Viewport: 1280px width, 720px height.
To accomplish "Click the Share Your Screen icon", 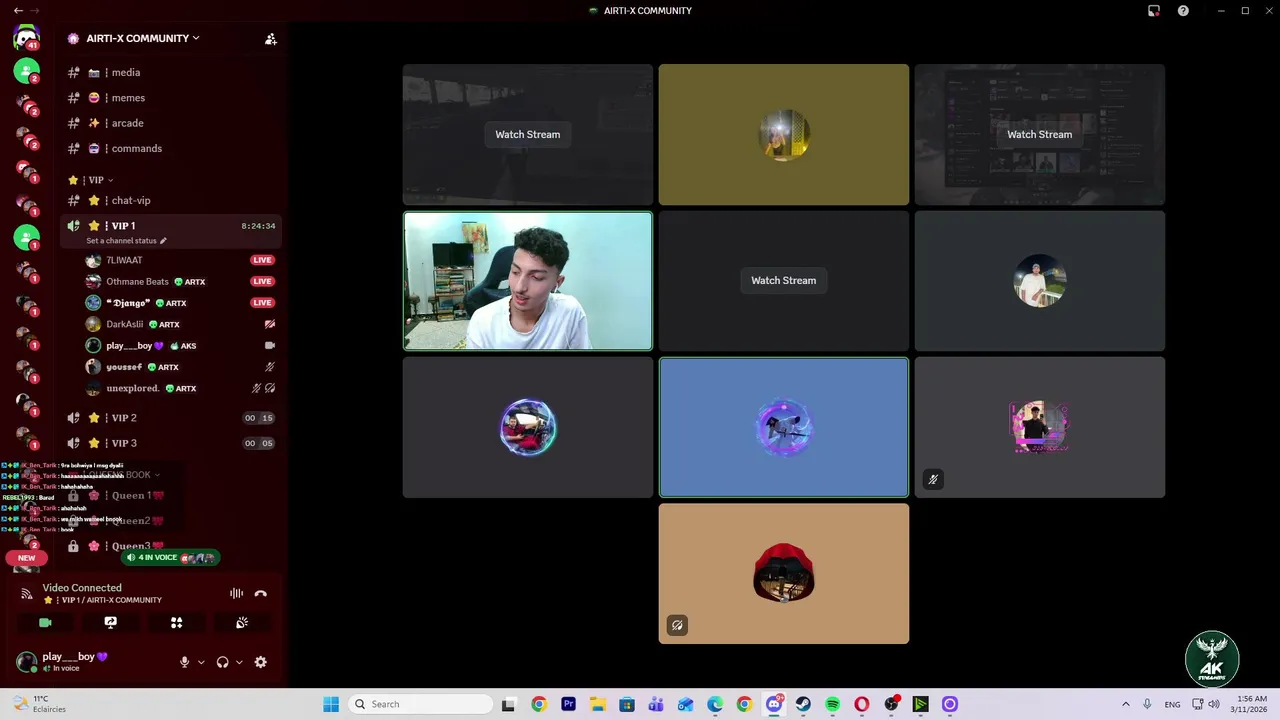I will [110, 622].
